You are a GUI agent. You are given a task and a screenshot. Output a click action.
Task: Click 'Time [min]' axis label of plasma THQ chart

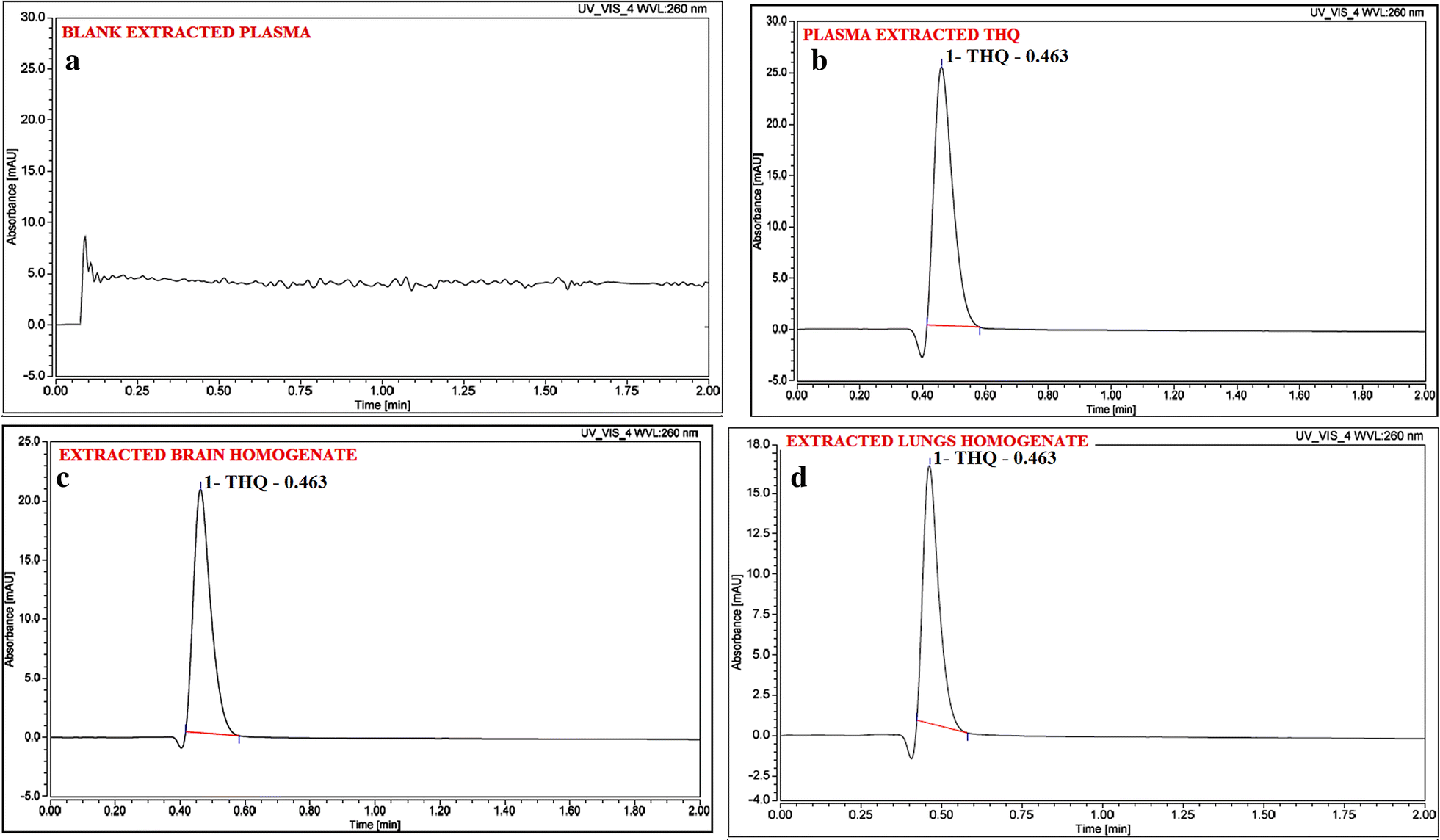click(x=1111, y=410)
